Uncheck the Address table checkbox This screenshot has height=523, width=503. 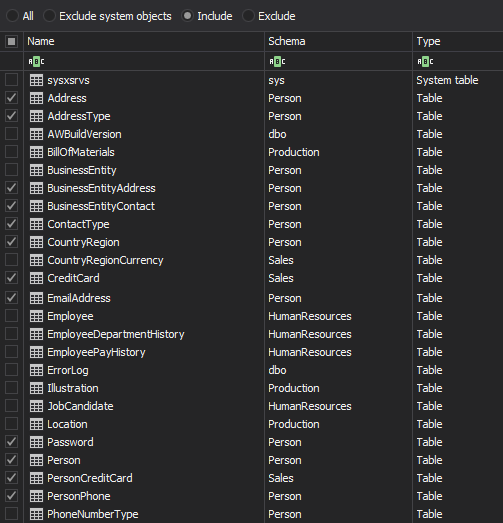pos(12,98)
